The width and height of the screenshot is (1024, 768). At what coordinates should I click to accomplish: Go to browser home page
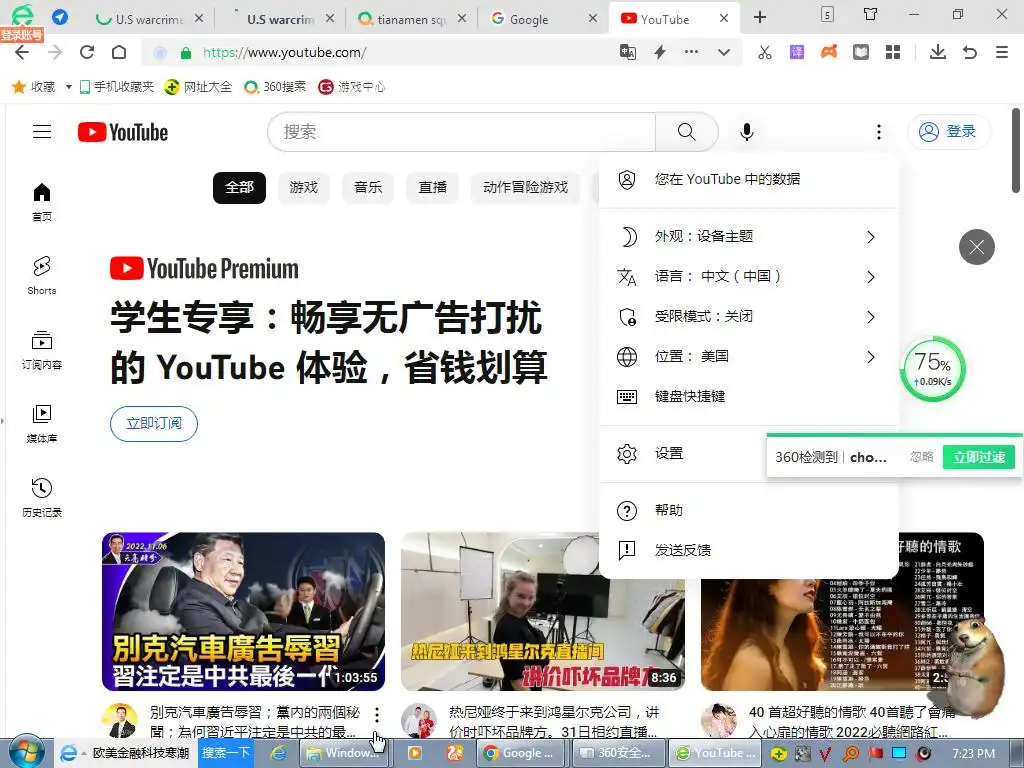119,52
